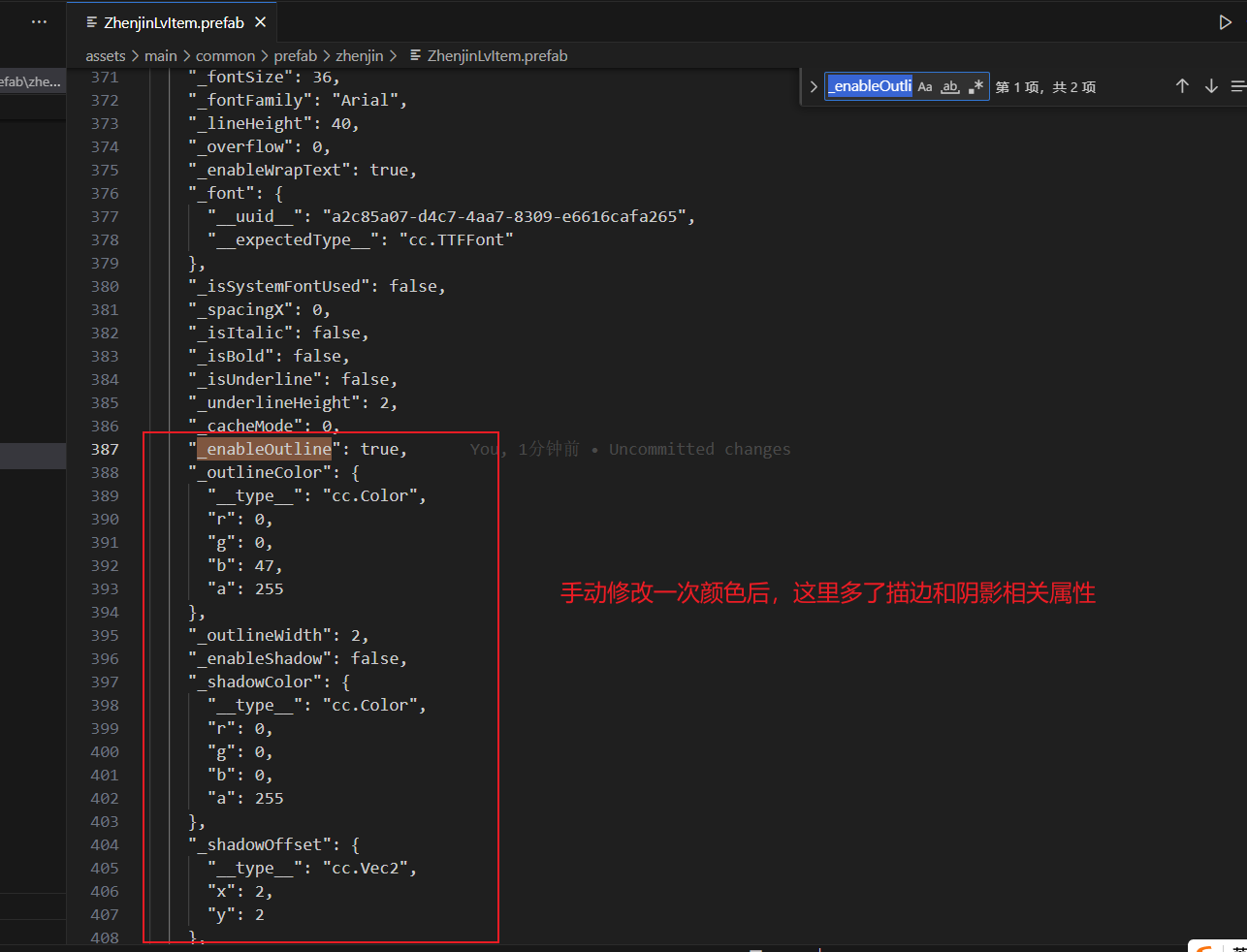Open the main breadcrumb segment
This screenshot has width=1247, height=952.
[x=161, y=56]
